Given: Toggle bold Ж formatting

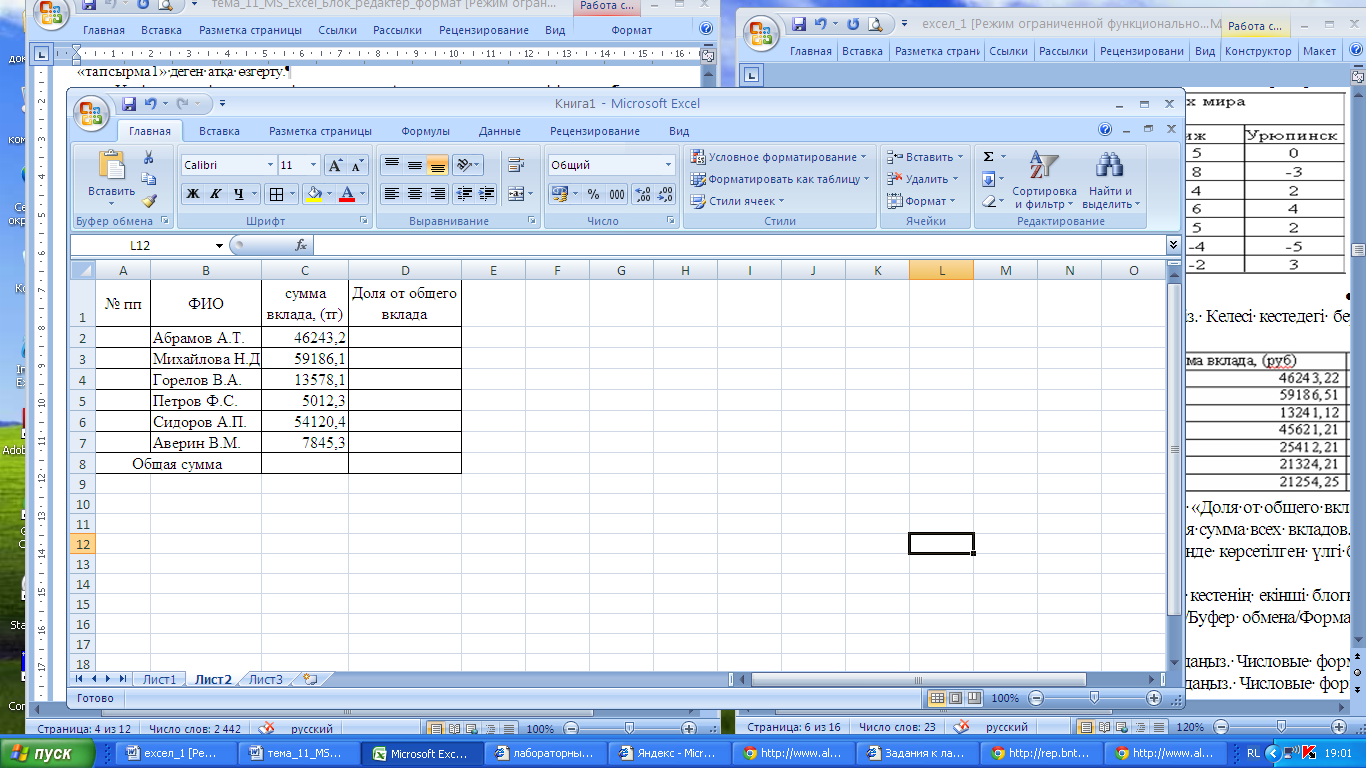Looking at the screenshot, I should point(192,194).
